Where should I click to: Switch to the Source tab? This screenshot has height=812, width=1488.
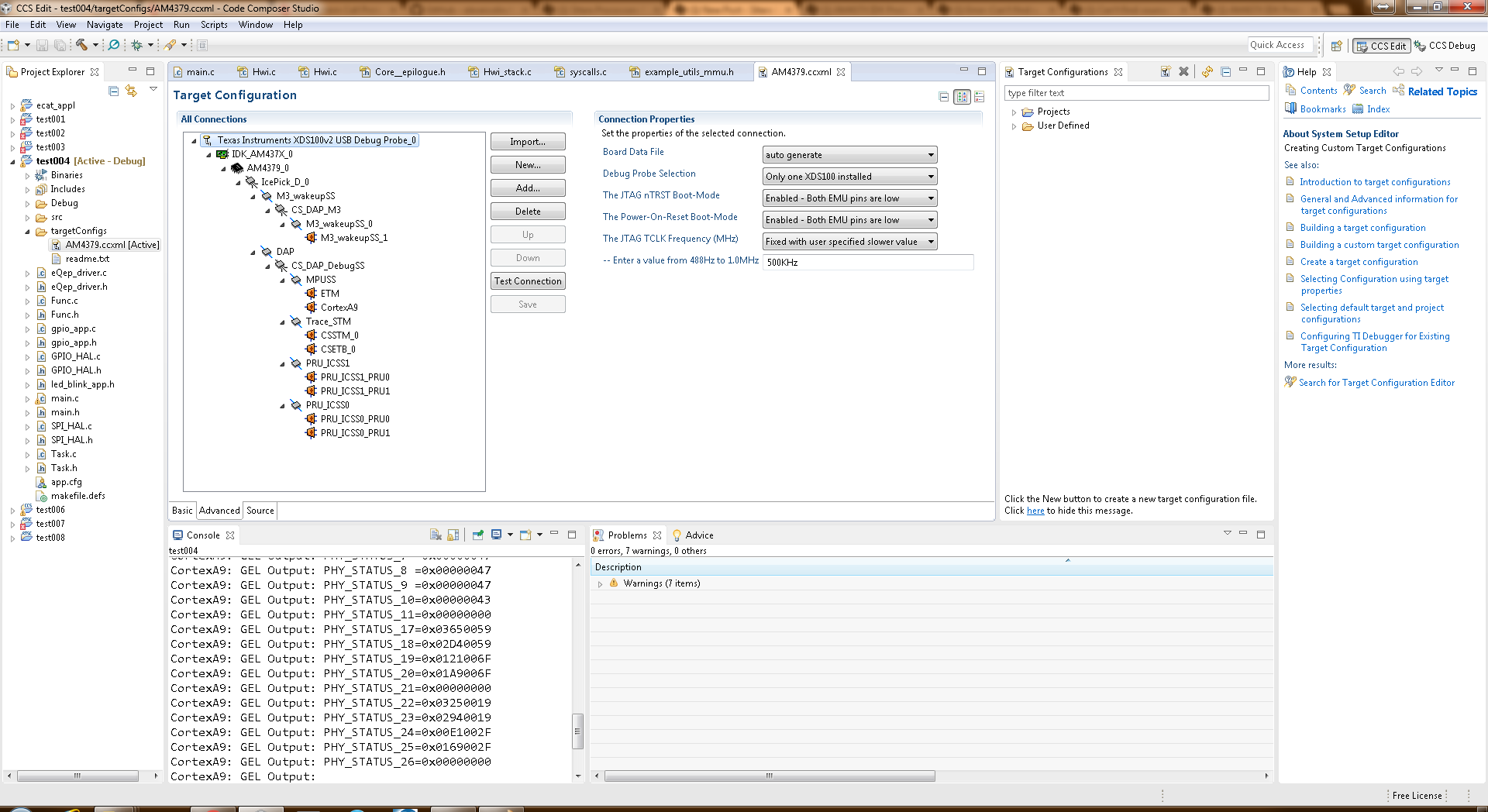tap(260, 511)
